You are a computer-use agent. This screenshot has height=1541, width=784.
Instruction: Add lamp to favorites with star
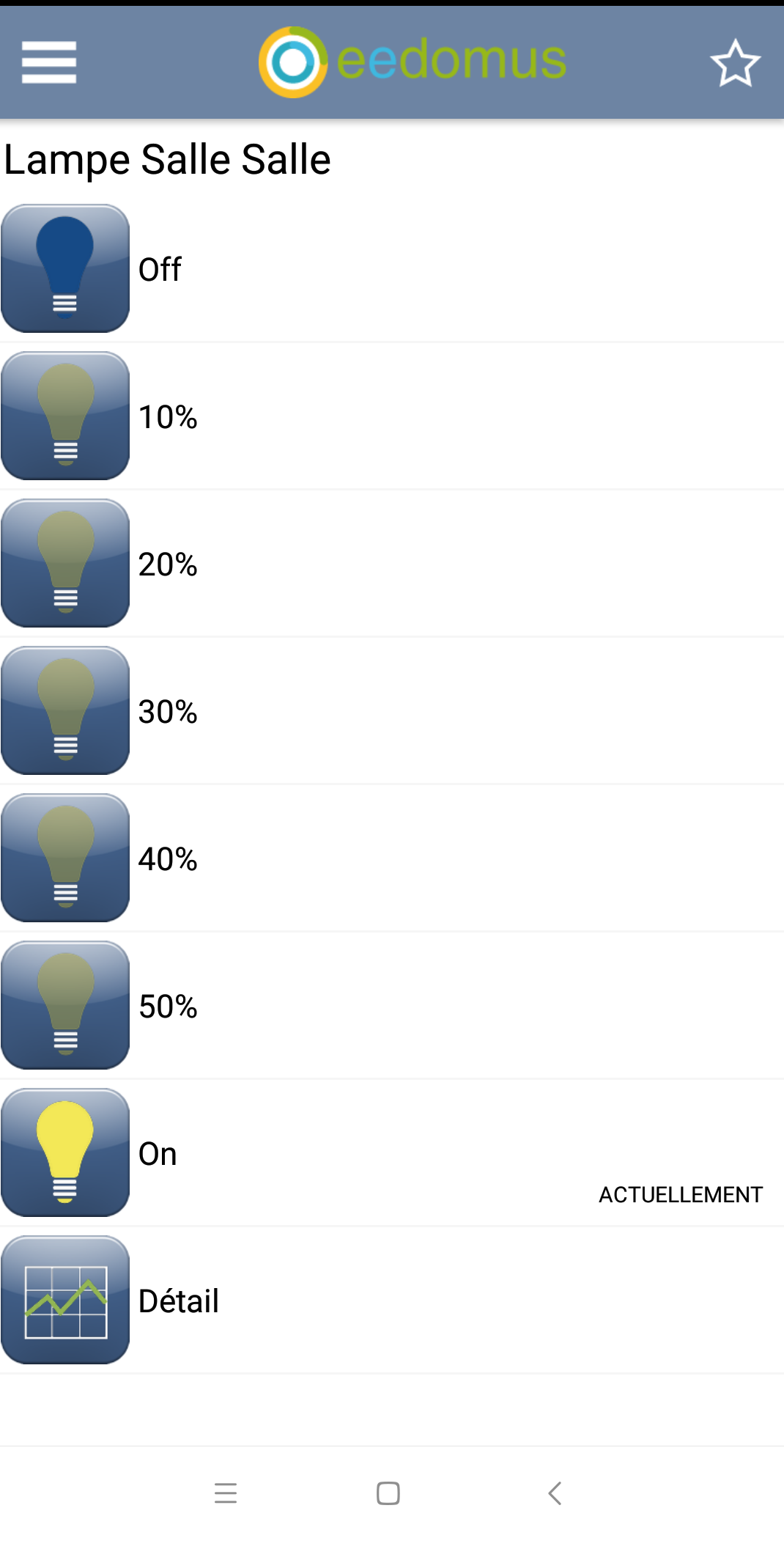(x=735, y=63)
